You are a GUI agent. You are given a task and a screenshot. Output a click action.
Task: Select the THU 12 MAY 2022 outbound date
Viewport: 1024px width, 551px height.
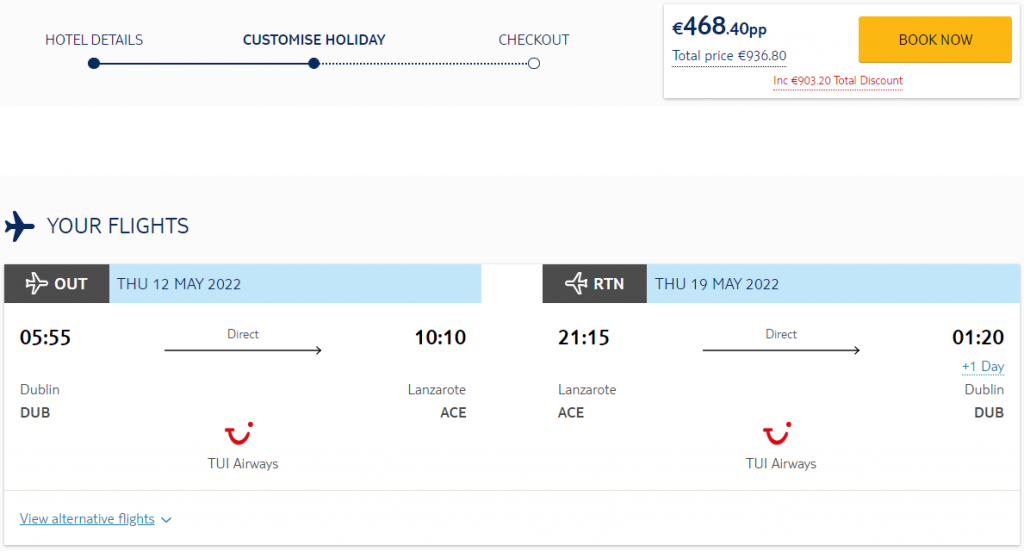click(179, 285)
